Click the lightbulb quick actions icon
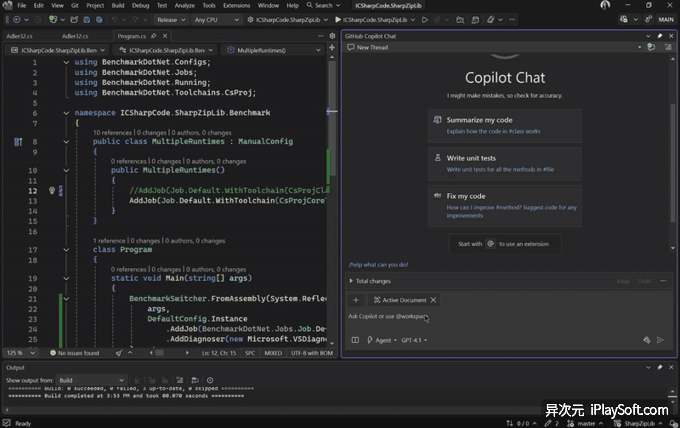 pyautogui.click(x=52, y=190)
